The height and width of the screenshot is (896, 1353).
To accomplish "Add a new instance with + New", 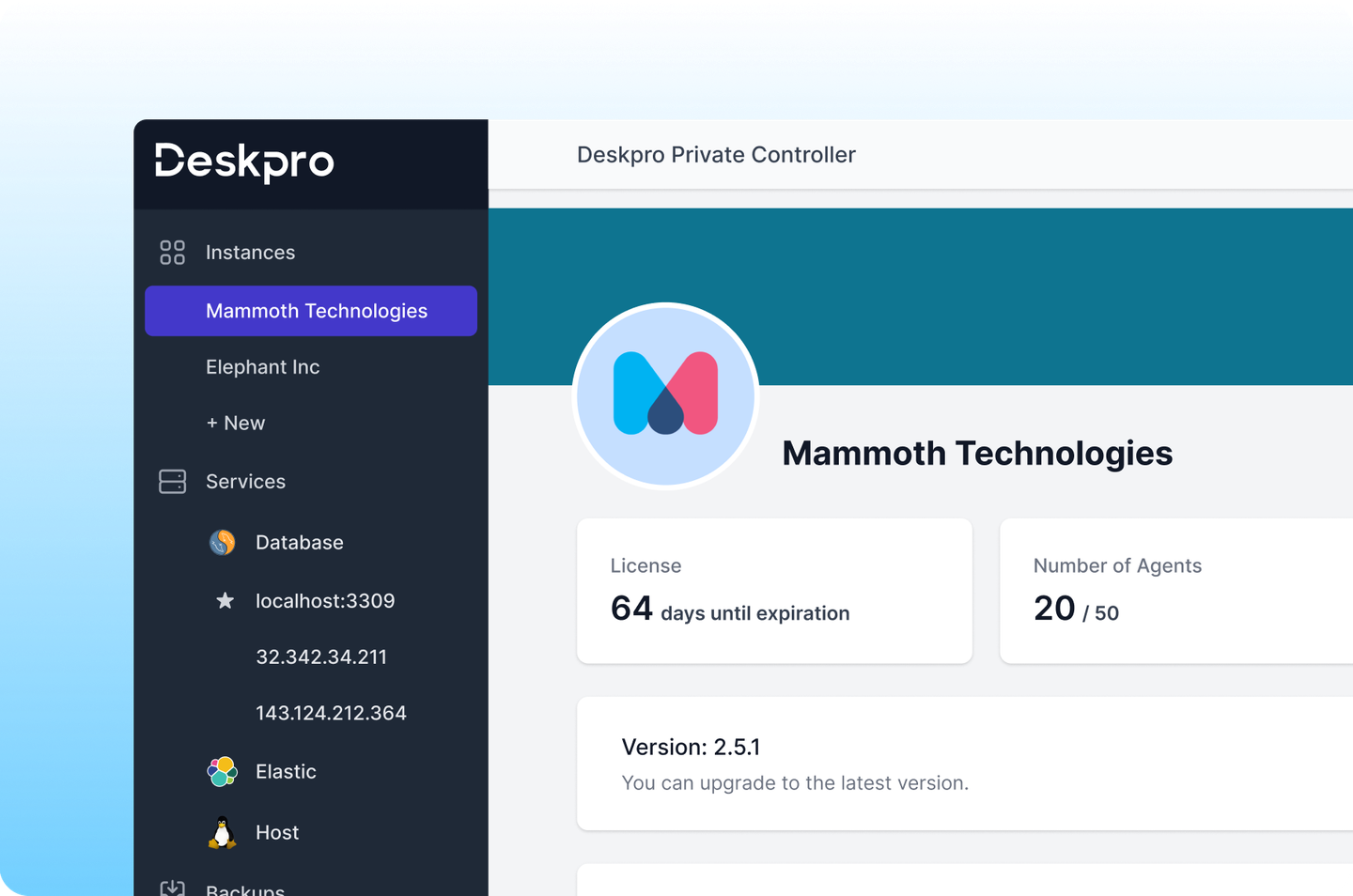I will tap(236, 423).
